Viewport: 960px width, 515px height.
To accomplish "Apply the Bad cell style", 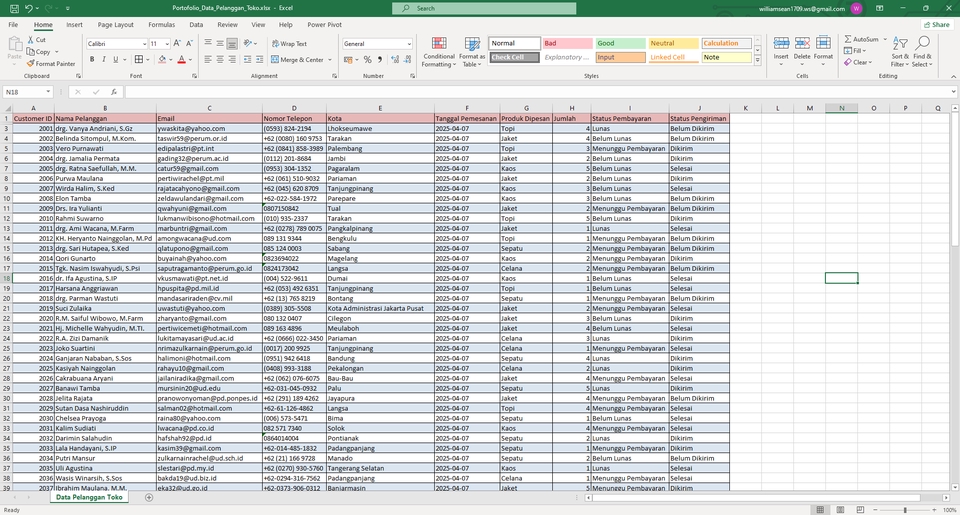I will pyautogui.click(x=568, y=43).
